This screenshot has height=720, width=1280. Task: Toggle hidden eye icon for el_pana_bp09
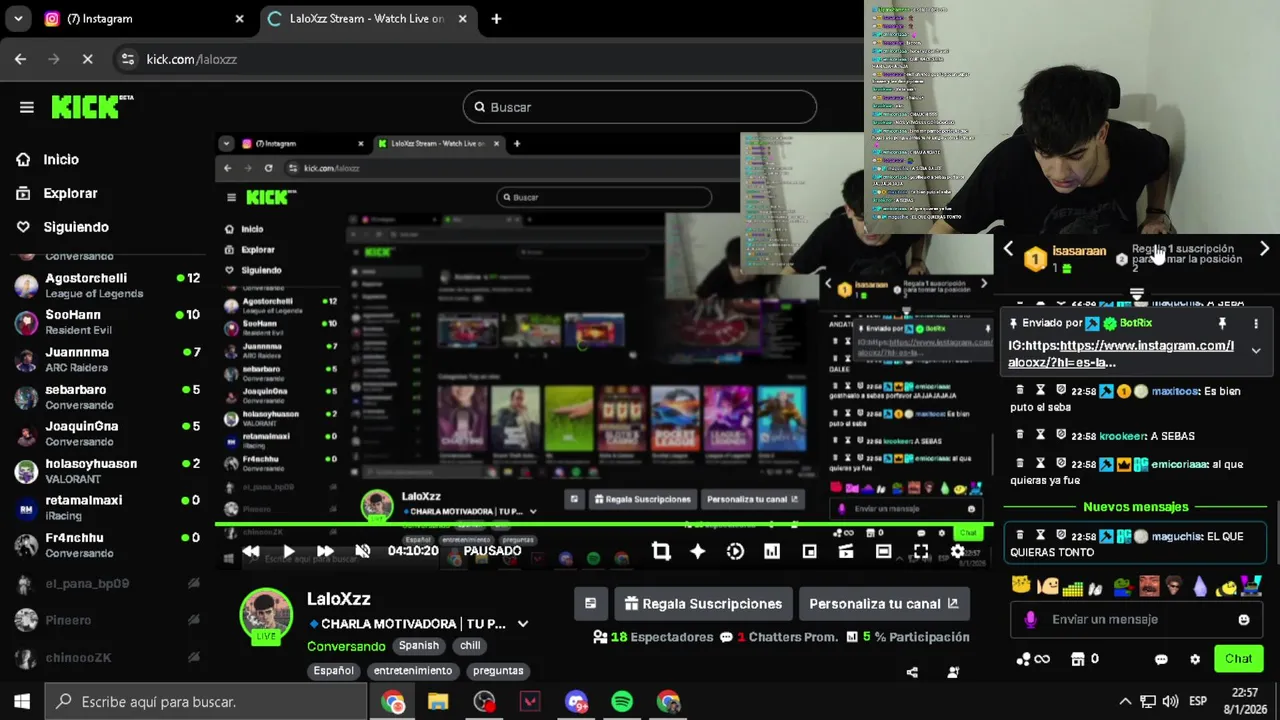[x=194, y=583]
